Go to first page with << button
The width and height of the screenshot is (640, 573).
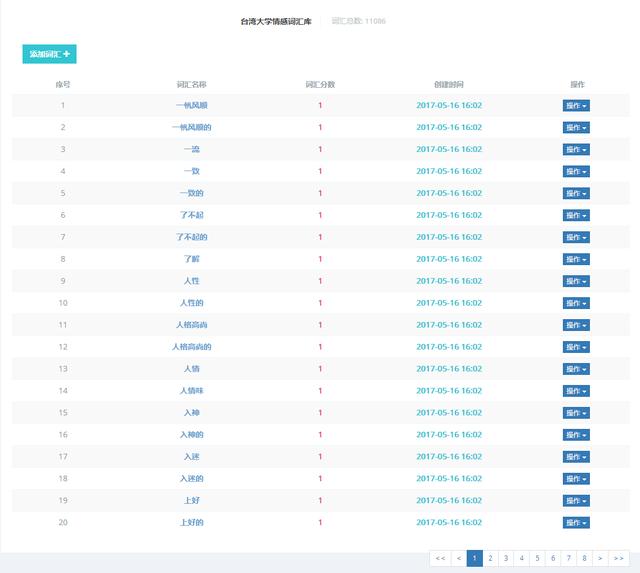[440, 558]
